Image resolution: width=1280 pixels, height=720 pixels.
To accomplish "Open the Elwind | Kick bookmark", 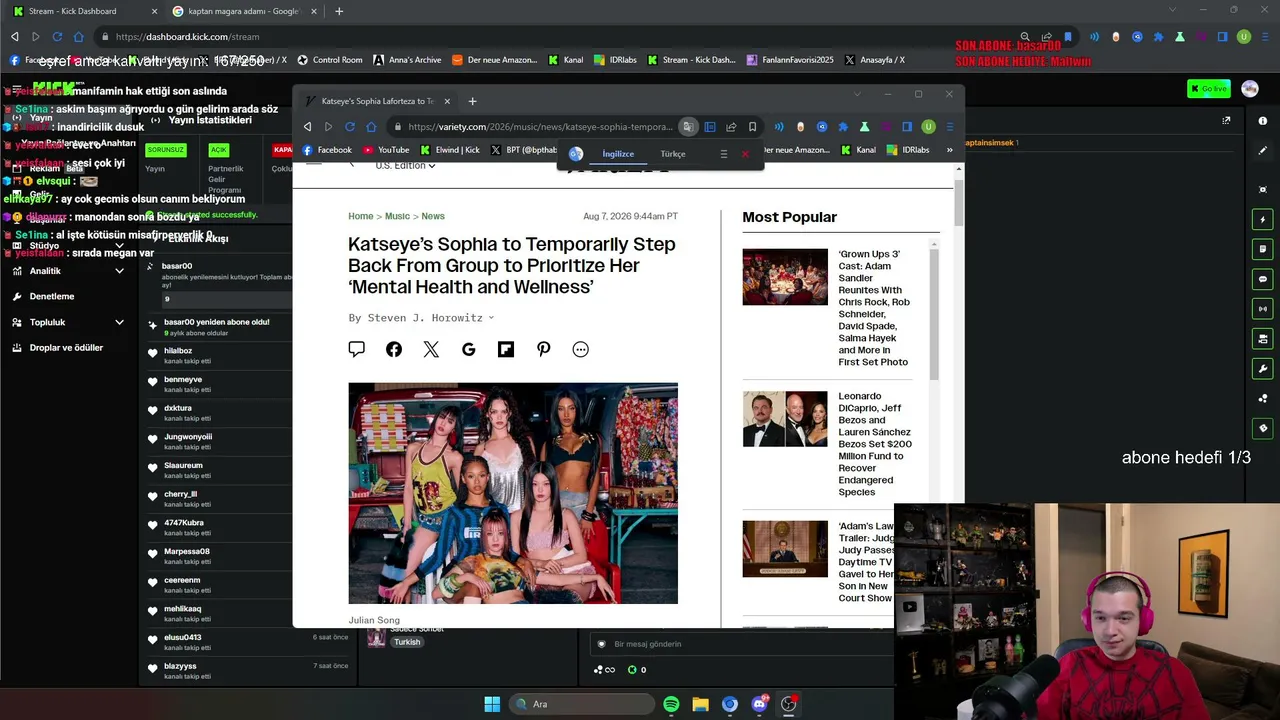I will tap(450, 150).
